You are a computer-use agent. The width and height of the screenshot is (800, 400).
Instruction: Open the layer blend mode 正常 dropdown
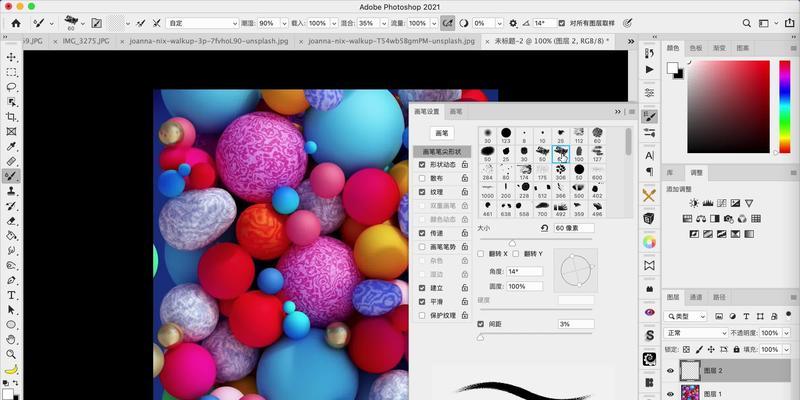(x=696, y=333)
